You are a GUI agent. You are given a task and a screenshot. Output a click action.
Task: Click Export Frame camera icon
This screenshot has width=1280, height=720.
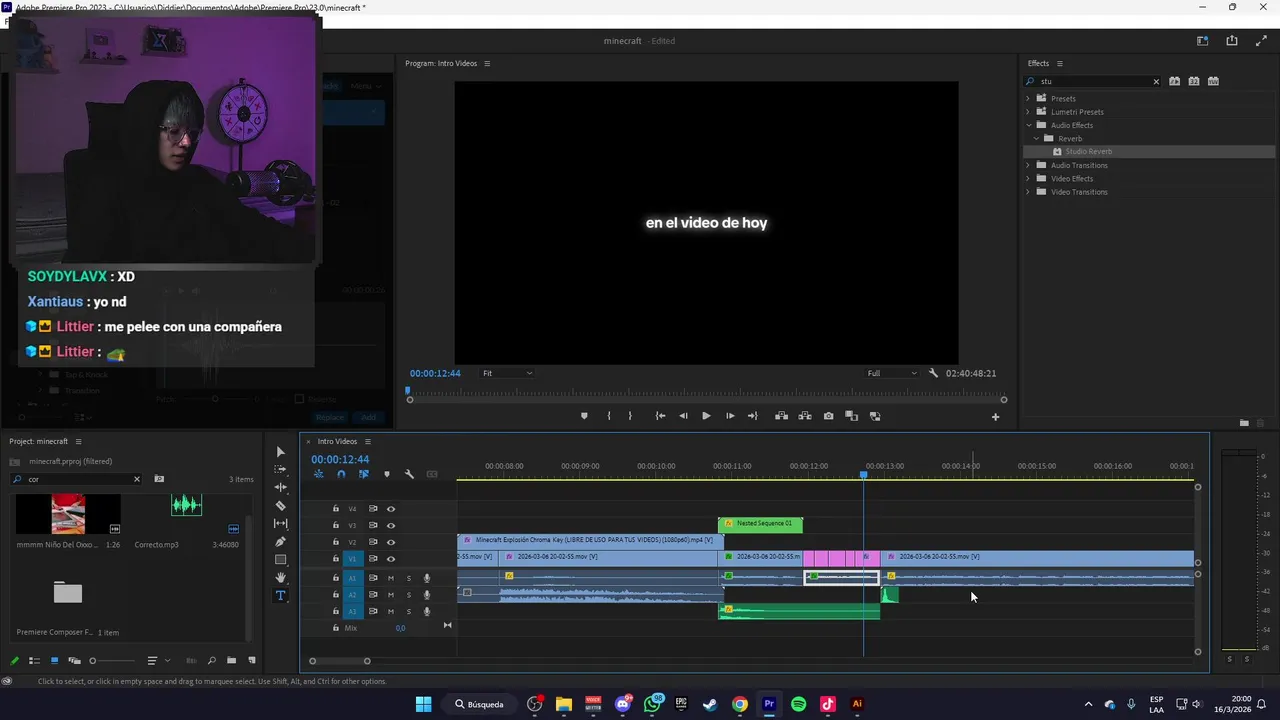[828, 416]
